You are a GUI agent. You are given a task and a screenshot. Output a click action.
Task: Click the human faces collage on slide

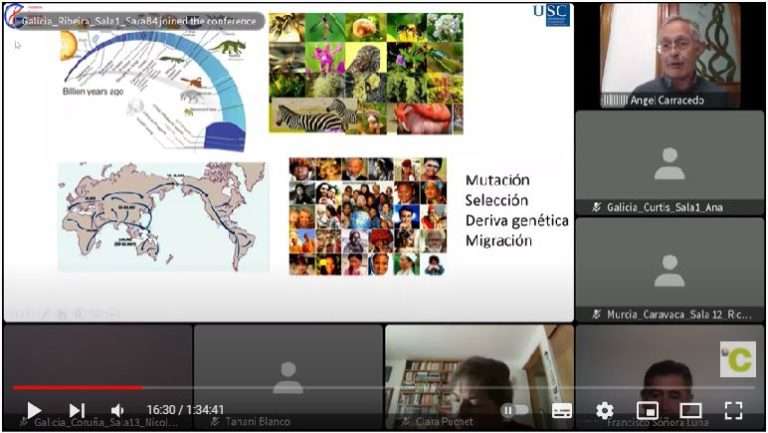click(367, 216)
